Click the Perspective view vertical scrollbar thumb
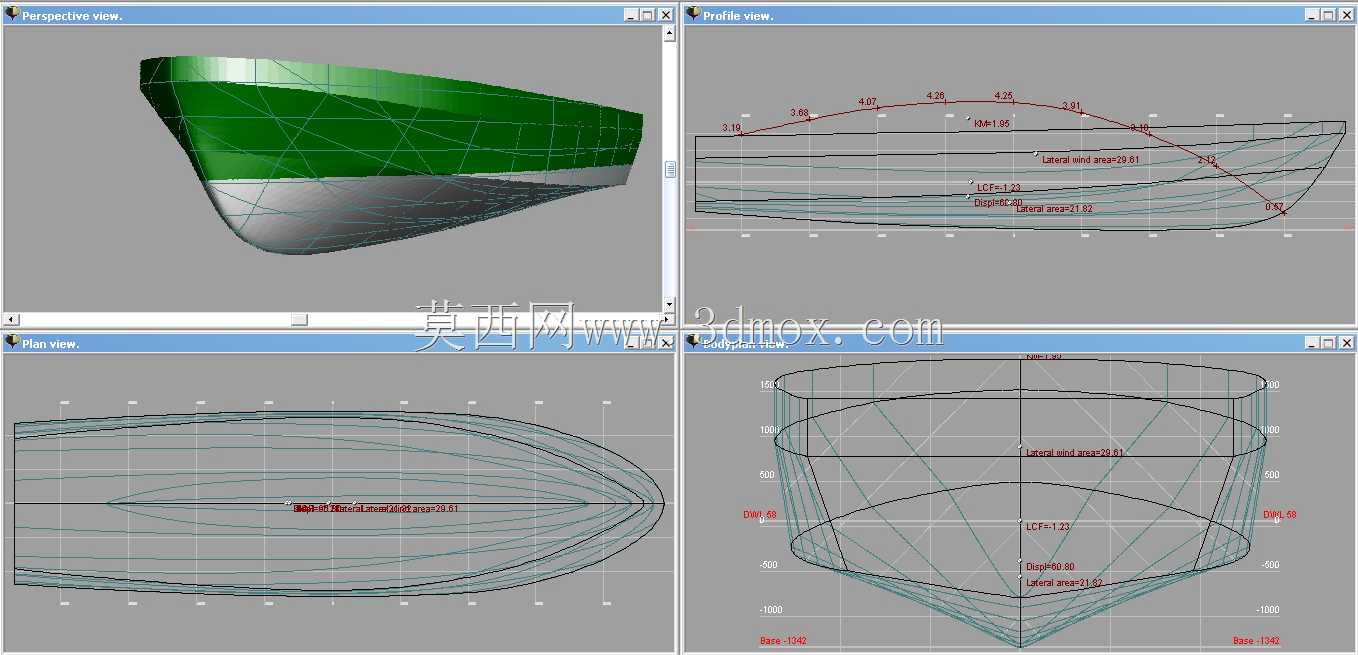Viewport: 1358px width, 655px height. click(x=670, y=170)
